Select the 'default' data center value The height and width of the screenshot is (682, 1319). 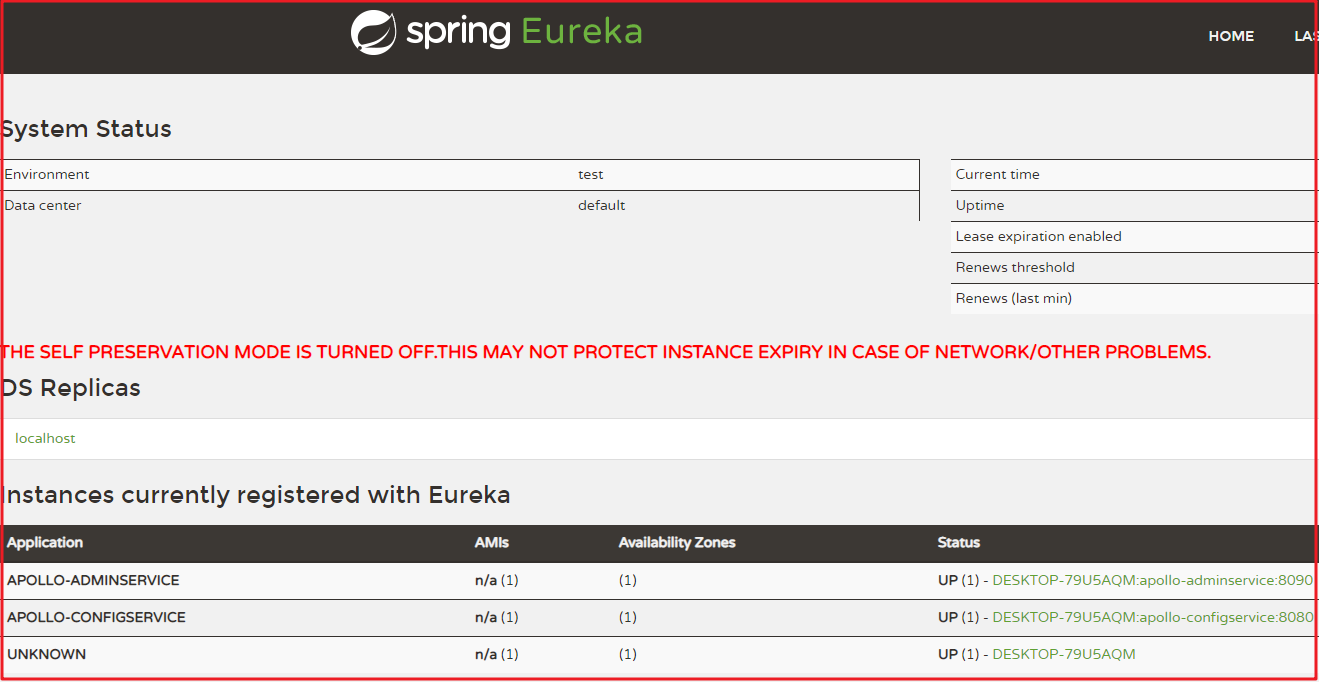point(602,205)
